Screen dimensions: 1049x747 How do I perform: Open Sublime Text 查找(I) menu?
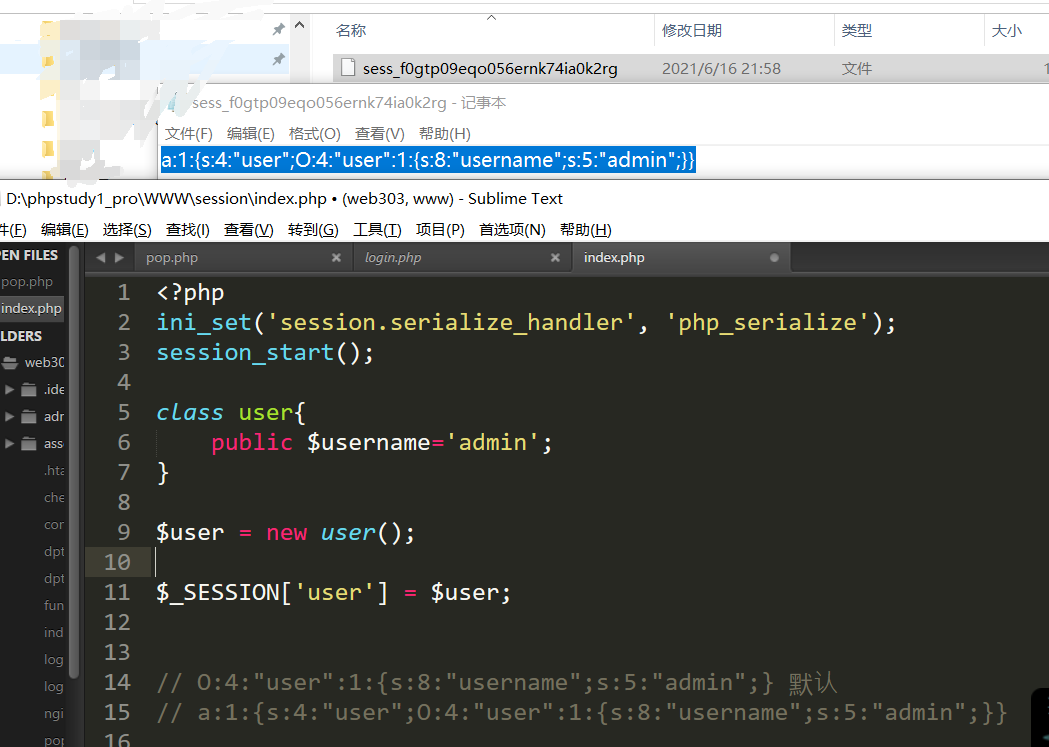coord(187,230)
